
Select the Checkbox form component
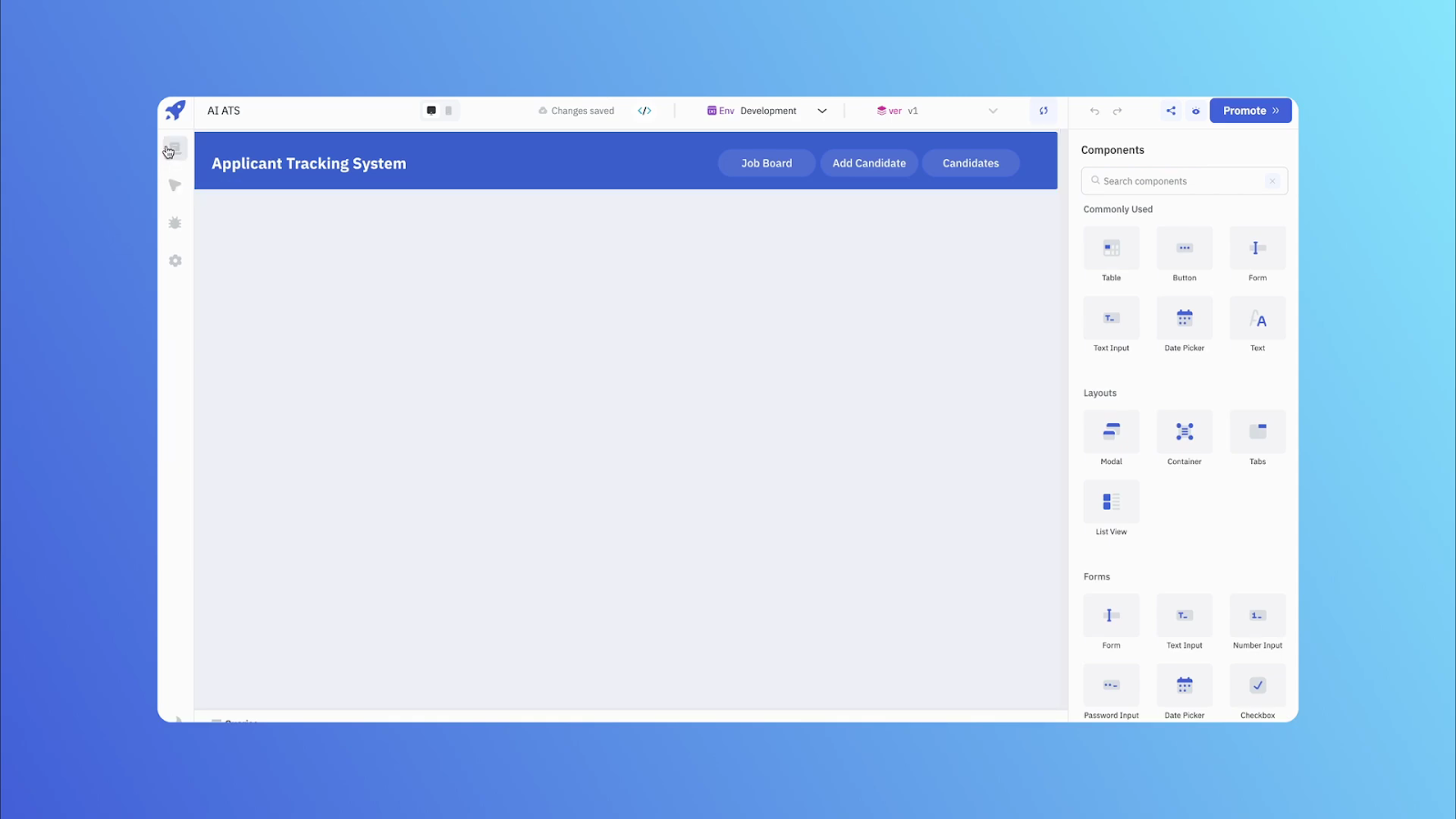tap(1257, 685)
